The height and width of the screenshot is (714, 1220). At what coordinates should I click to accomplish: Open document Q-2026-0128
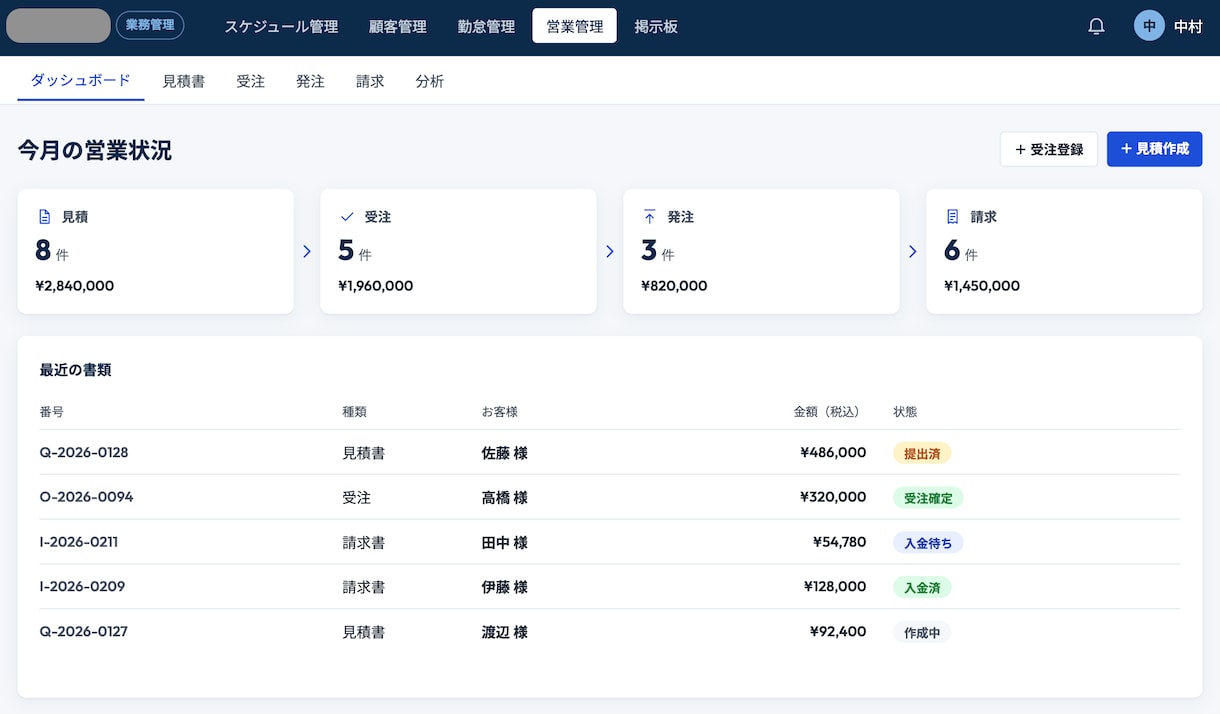84,453
